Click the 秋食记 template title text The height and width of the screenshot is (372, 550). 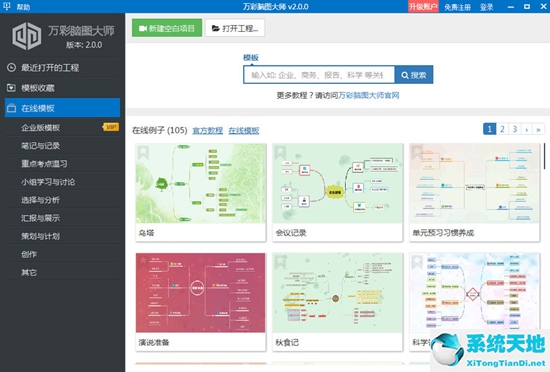tap(287, 342)
